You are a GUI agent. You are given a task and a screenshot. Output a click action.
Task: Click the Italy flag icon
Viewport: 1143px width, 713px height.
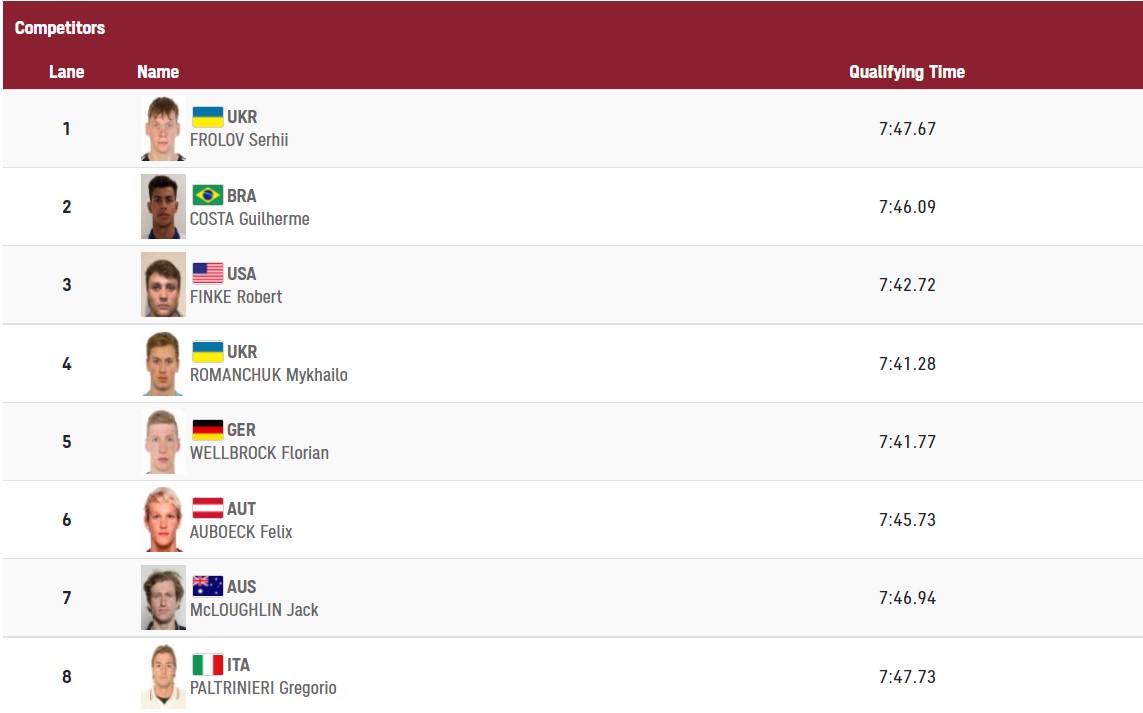tap(208, 664)
